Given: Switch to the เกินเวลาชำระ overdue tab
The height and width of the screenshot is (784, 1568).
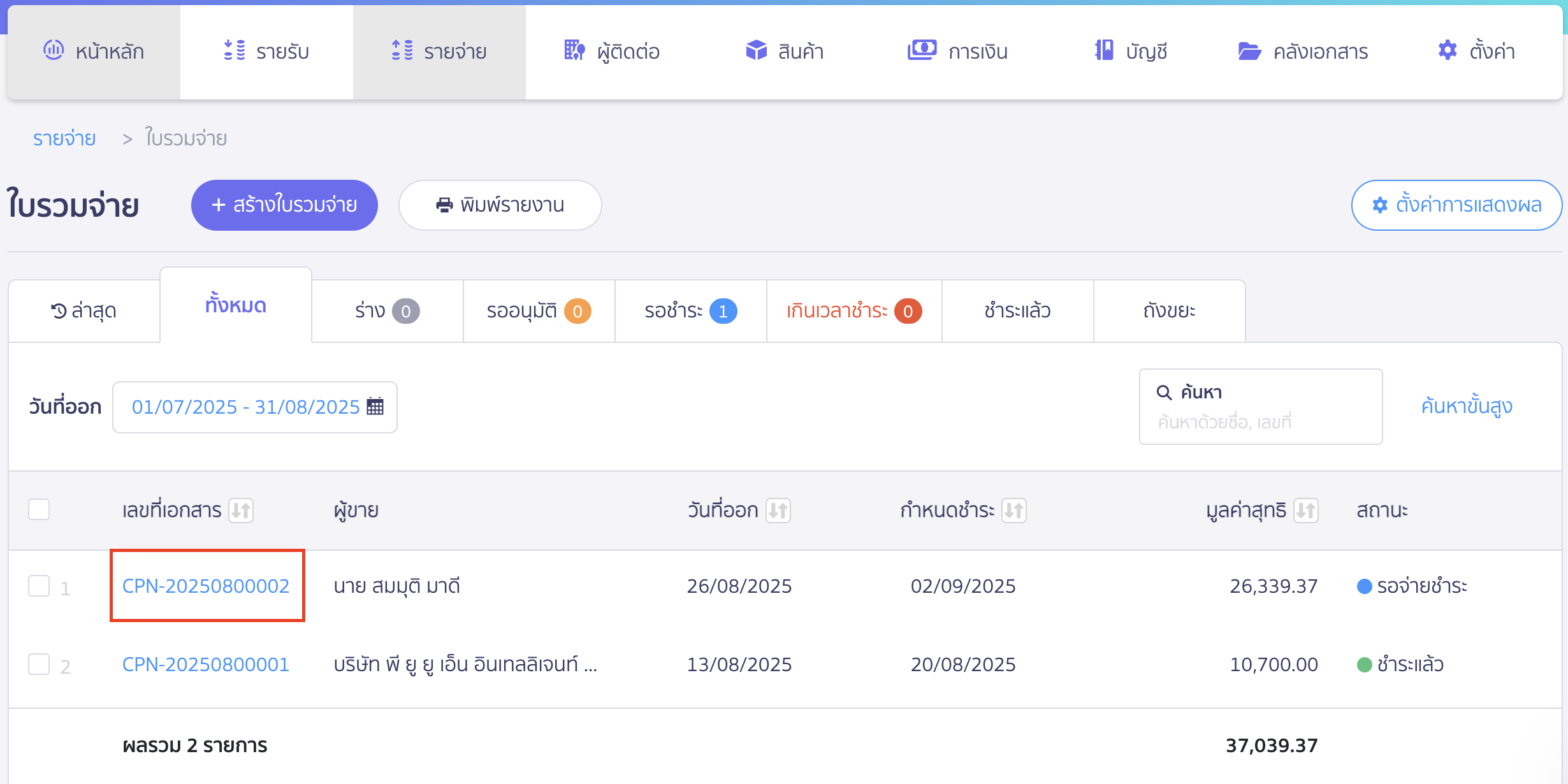Looking at the screenshot, I should pos(854,311).
